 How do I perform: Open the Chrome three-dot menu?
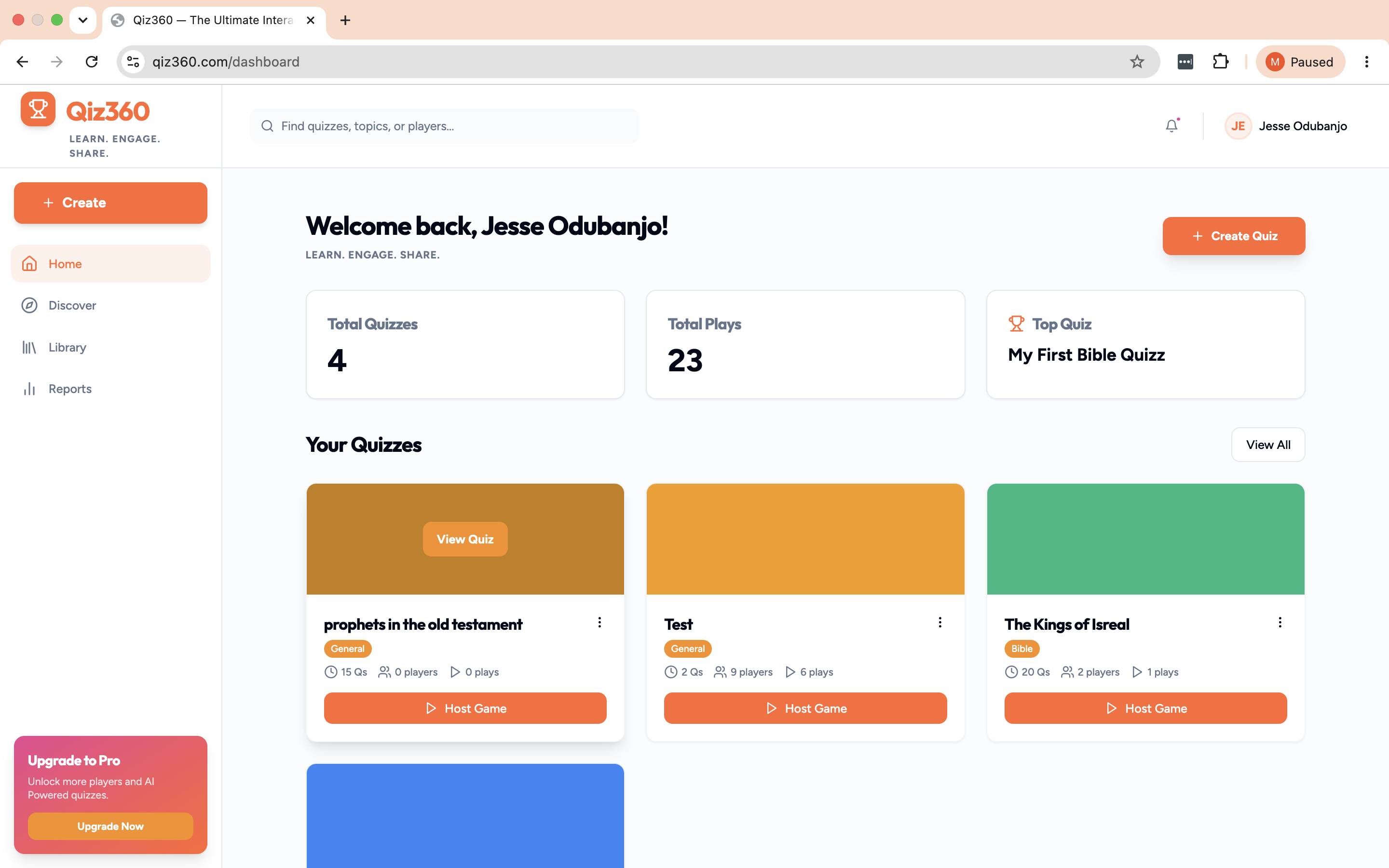[1366, 61]
